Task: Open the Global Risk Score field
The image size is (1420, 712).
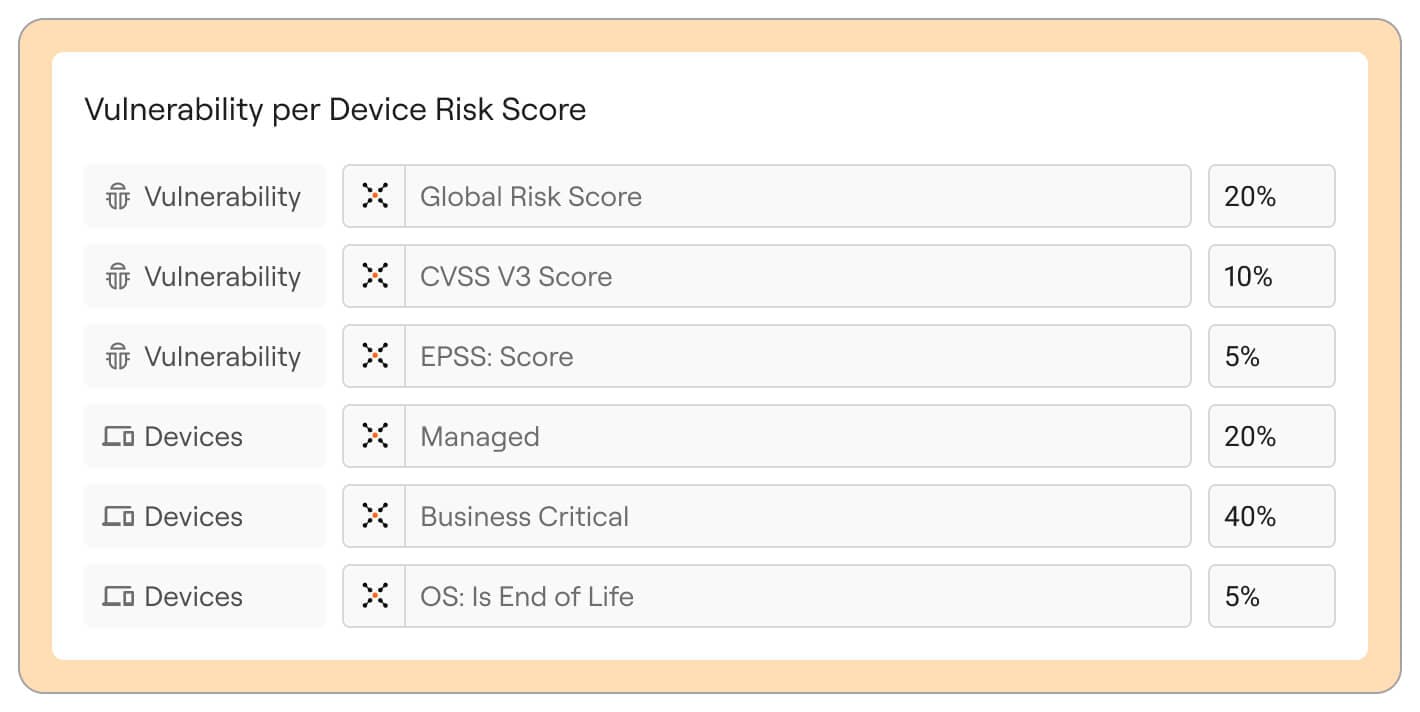Action: click(796, 196)
